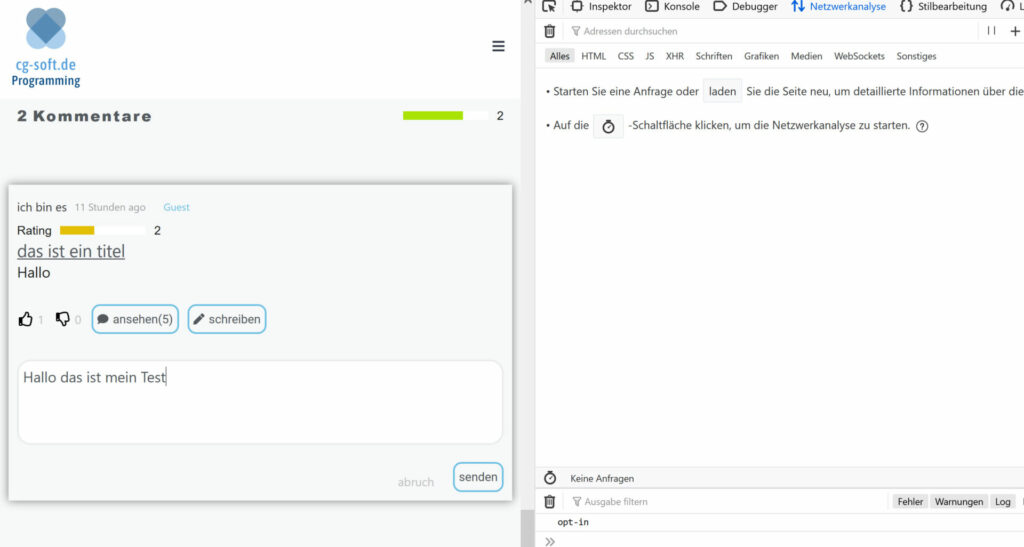
Task: Click the plus icon in network toolbar
Action: click(1015, 31)
